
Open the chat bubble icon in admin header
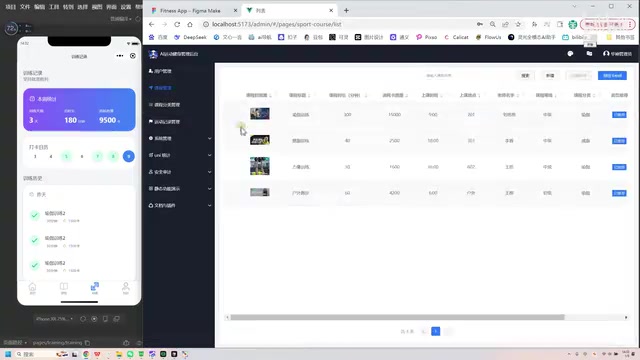click(x=570, y=53)
